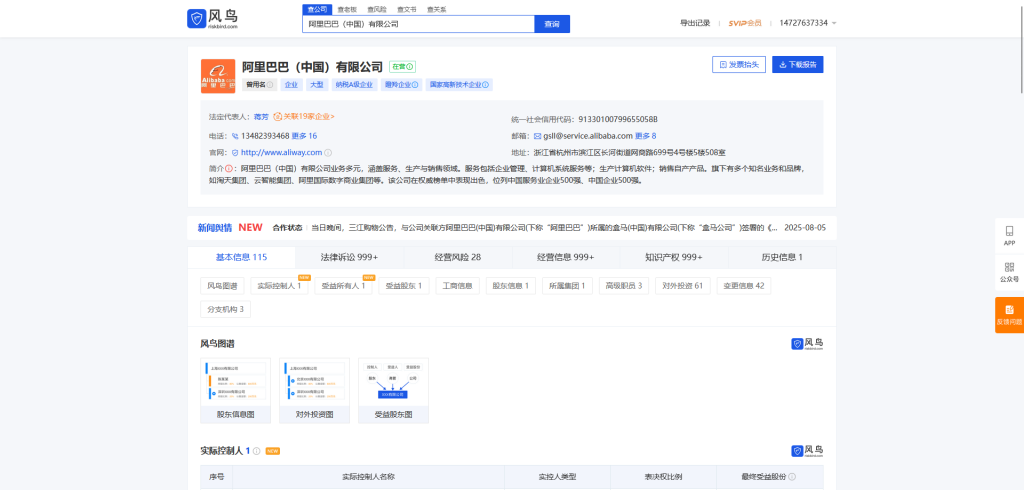Show more email addresses via 更多 8
Viewport: 1024px width, 490px height.
coord(645,136)
